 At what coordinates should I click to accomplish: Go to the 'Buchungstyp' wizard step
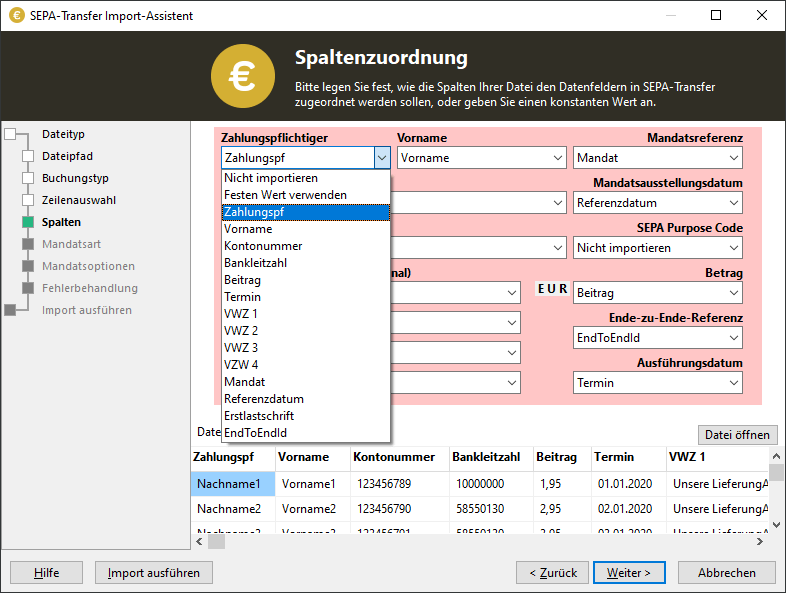tap(75, 178)
